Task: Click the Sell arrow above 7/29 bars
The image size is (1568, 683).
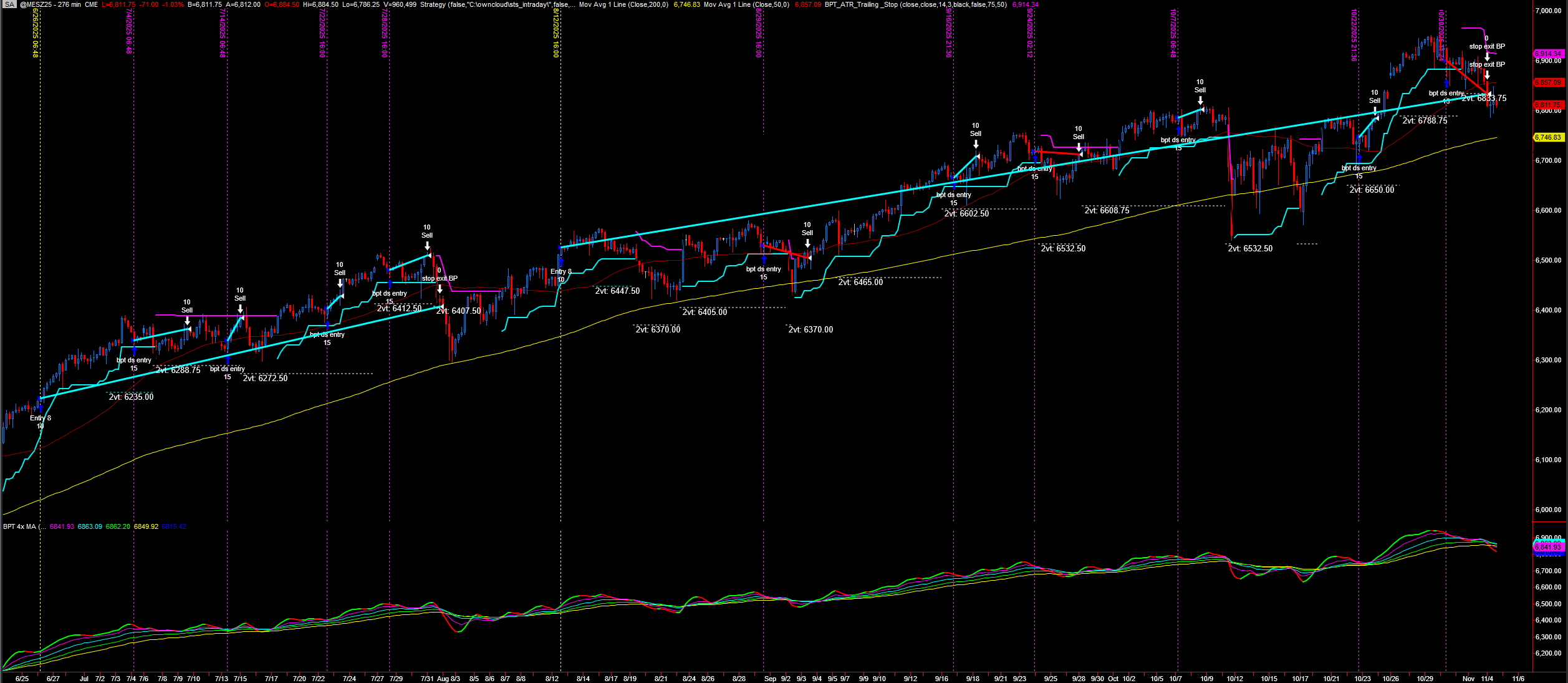Action: [427, 246]
